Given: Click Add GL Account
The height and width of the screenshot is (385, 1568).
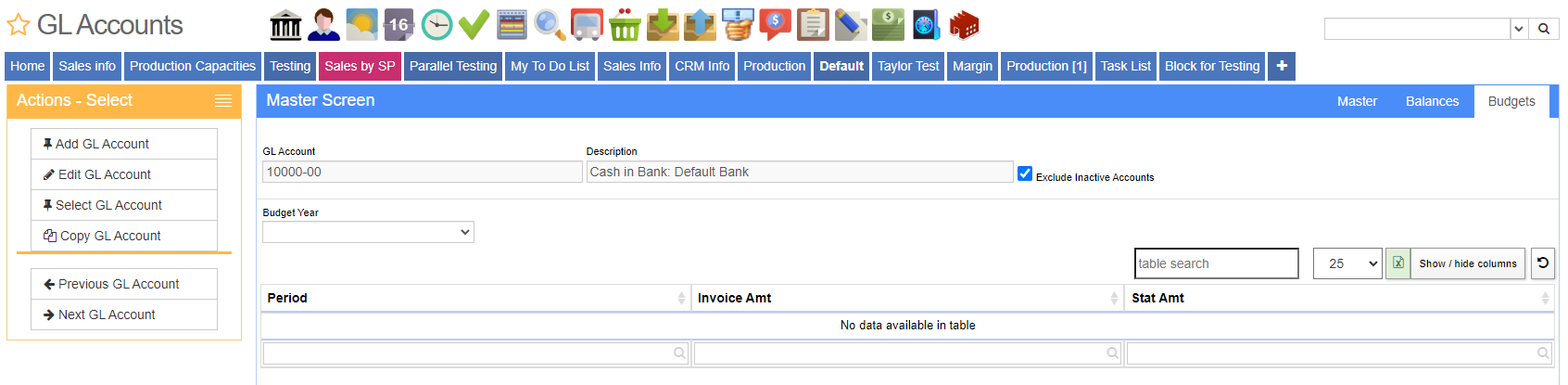Looking at the screenshot, I should point(124,144).
